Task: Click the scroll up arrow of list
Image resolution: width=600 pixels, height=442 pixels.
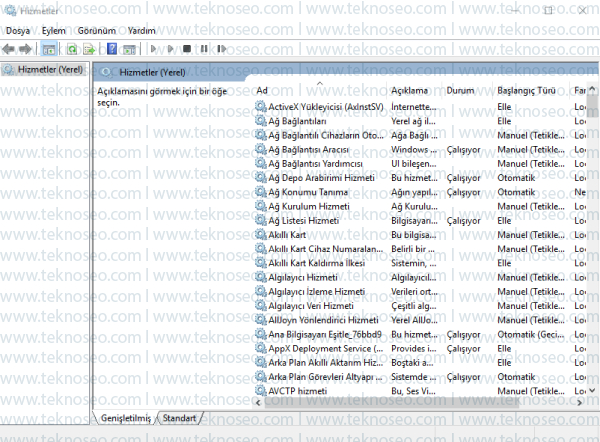Action: click(592, 90)
